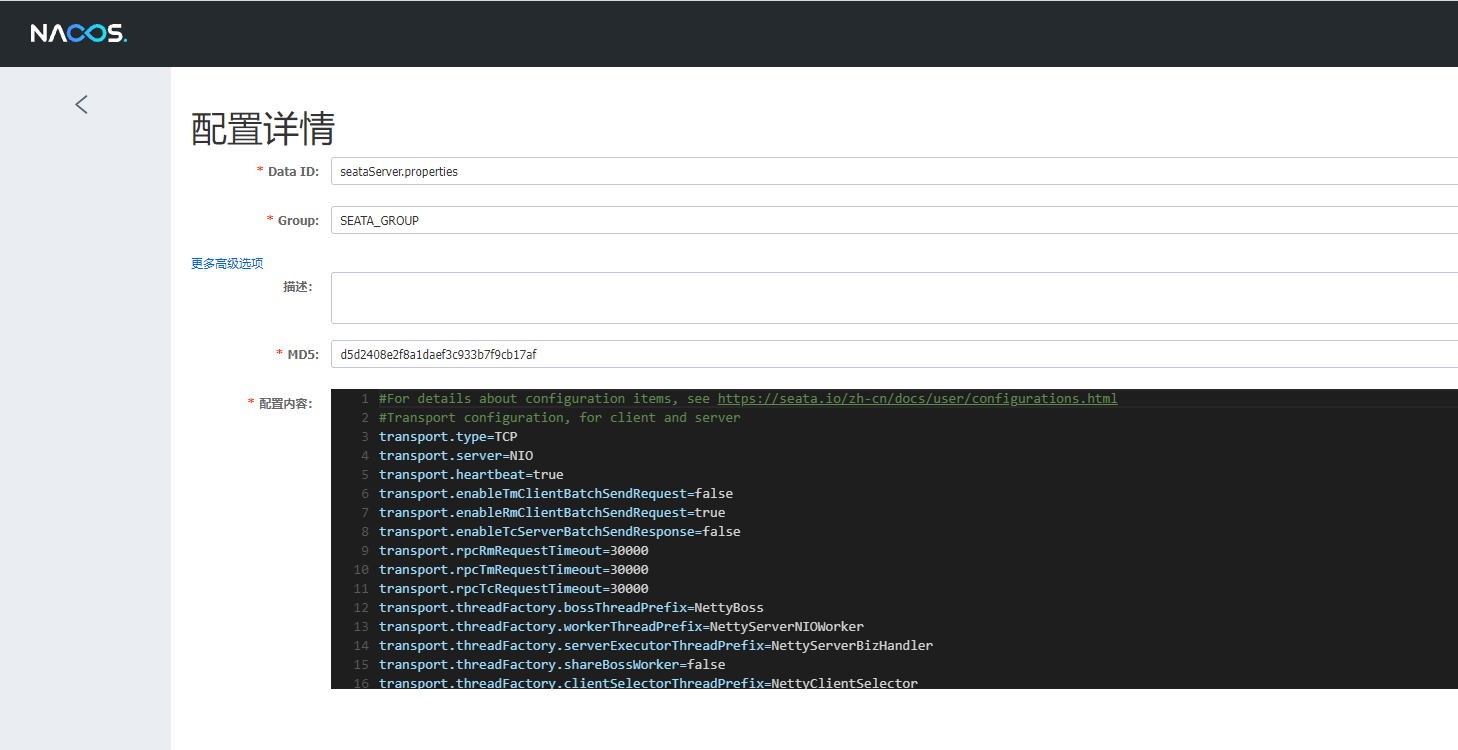Select the Group field SEATA_GROUP

tap(894, 220)
